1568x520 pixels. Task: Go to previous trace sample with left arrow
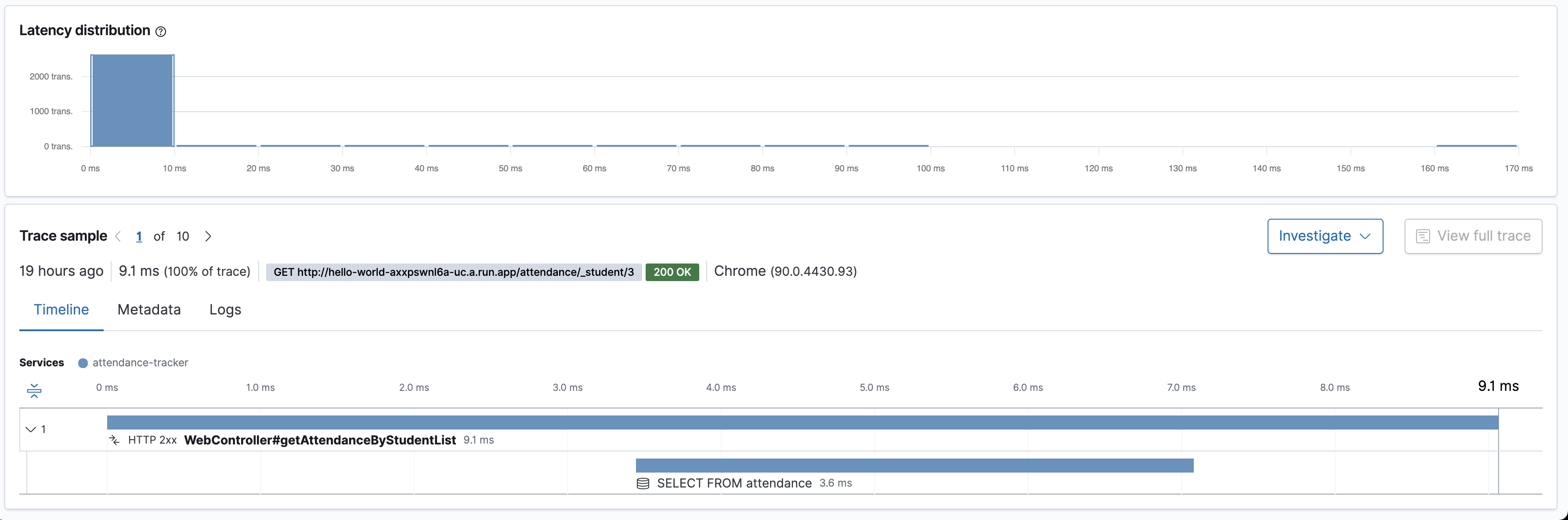[118, 236]
